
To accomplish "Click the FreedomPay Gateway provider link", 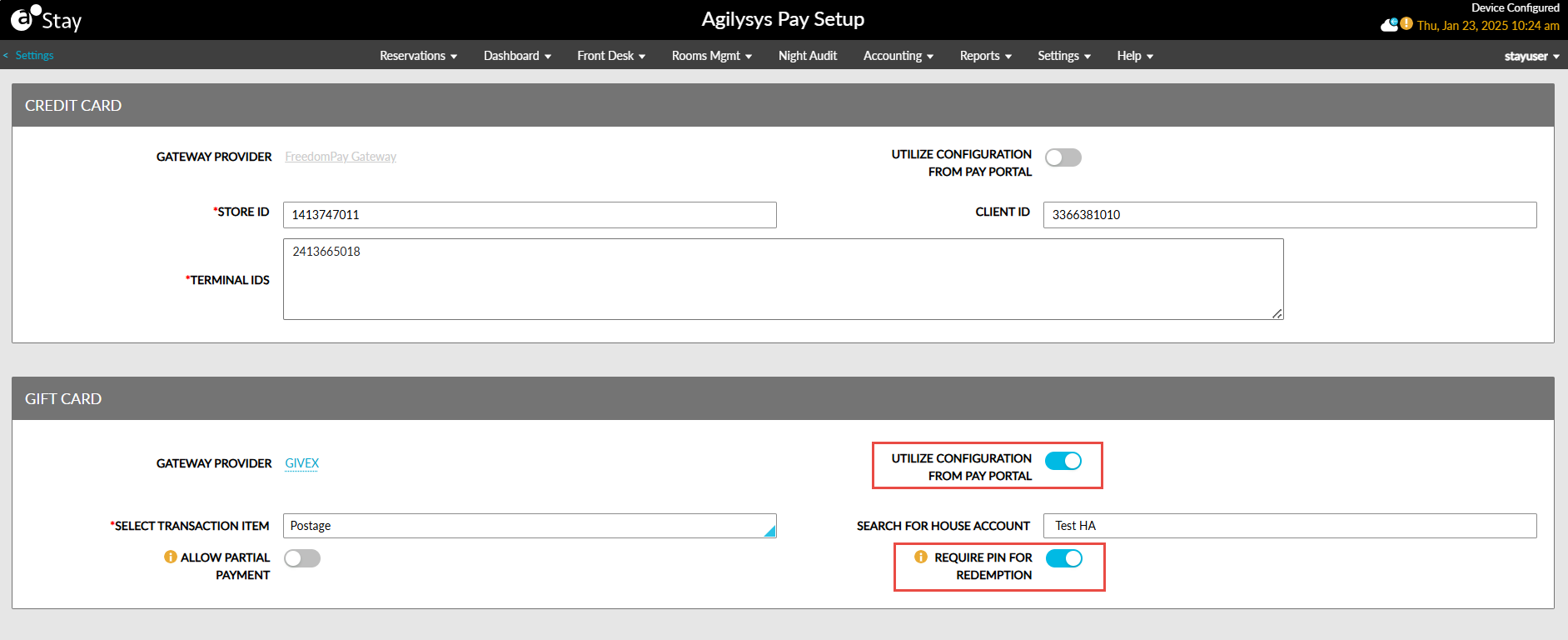I will [341, 157].
